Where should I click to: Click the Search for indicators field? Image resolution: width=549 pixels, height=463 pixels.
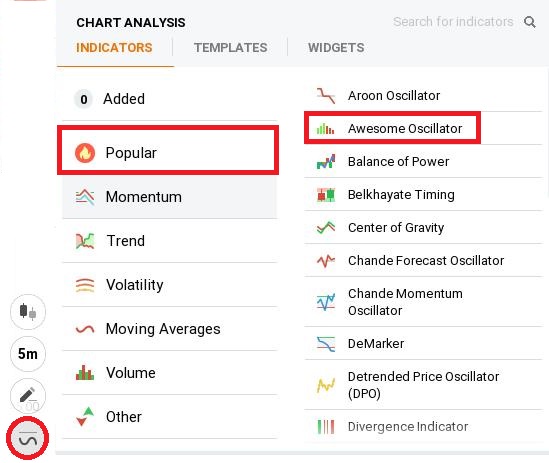coord(453,22)
